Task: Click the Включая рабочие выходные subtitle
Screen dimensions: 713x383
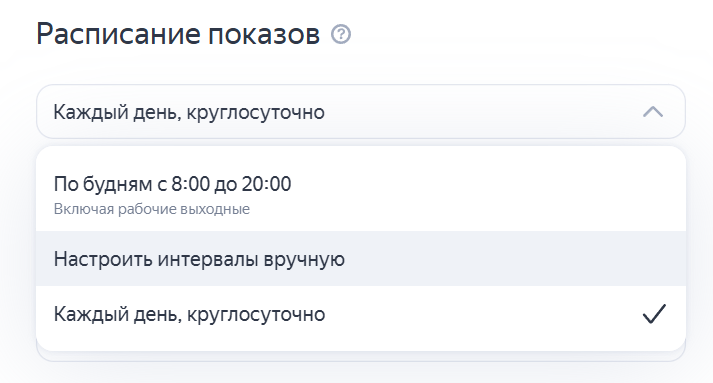Action: [x=152, y=209]
